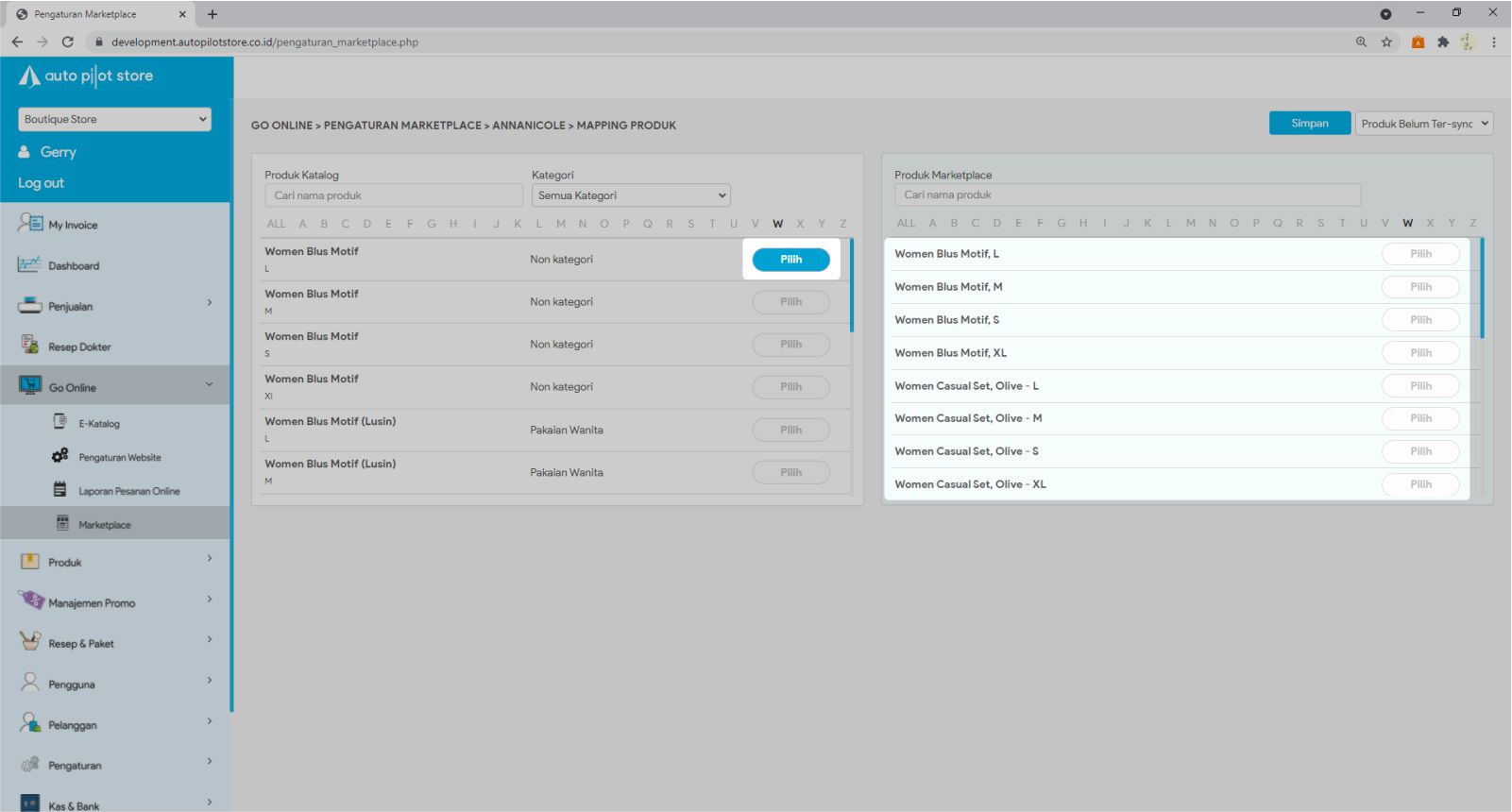Expand the Penjualan sidebar menu
The height and width of the screenshot is (812, 1512).
pos(209,303)
